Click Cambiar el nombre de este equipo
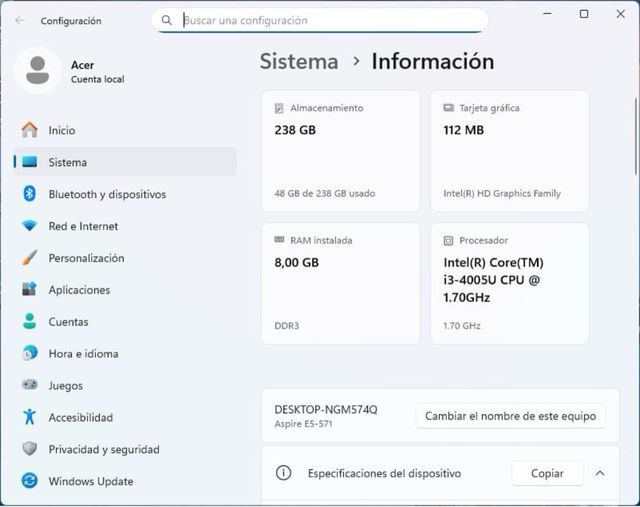This screenshot has height=507, width=640. click(x=511, y=416)
